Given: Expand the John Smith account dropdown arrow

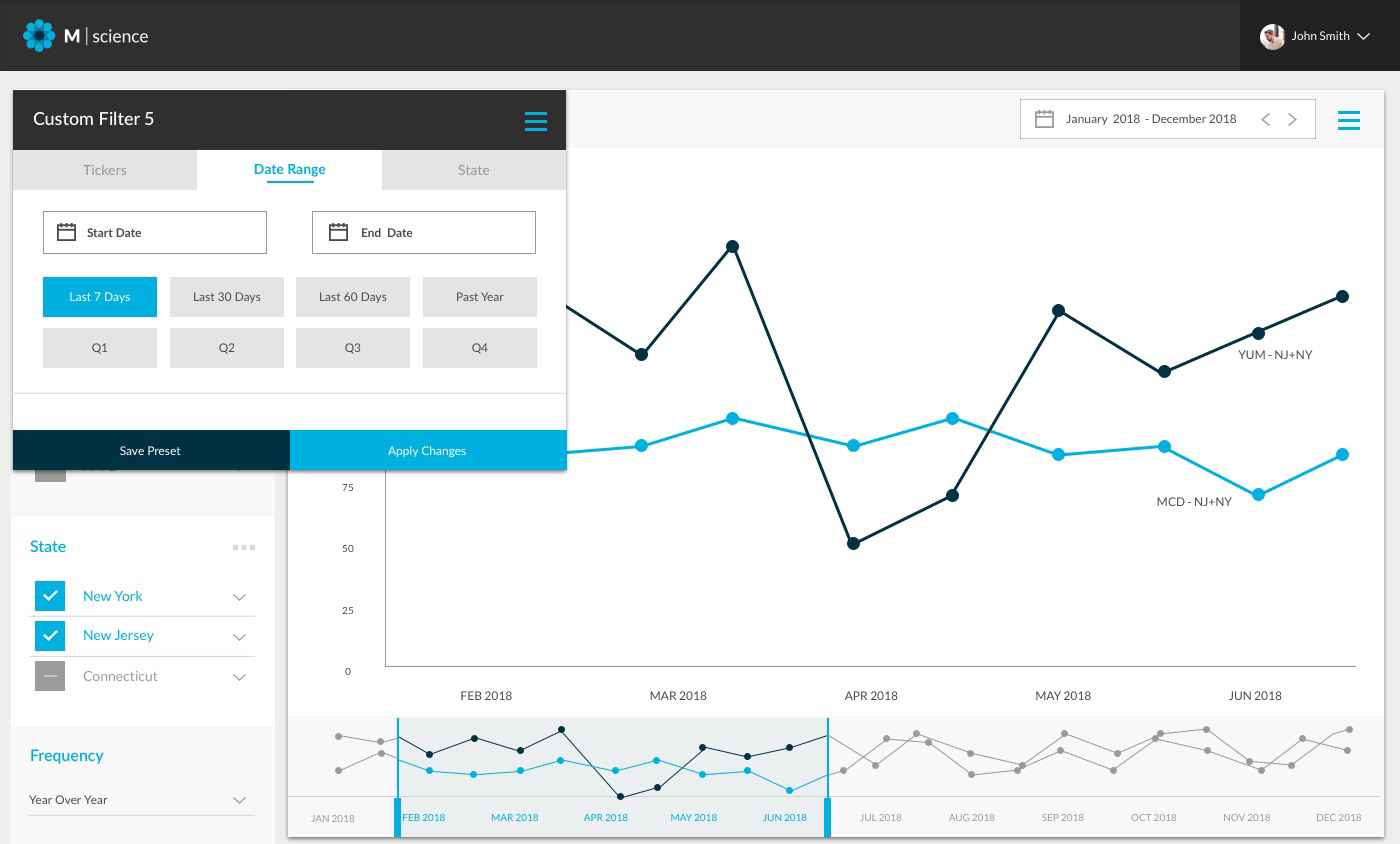Looking at the screenshot, I should 1361,36.
